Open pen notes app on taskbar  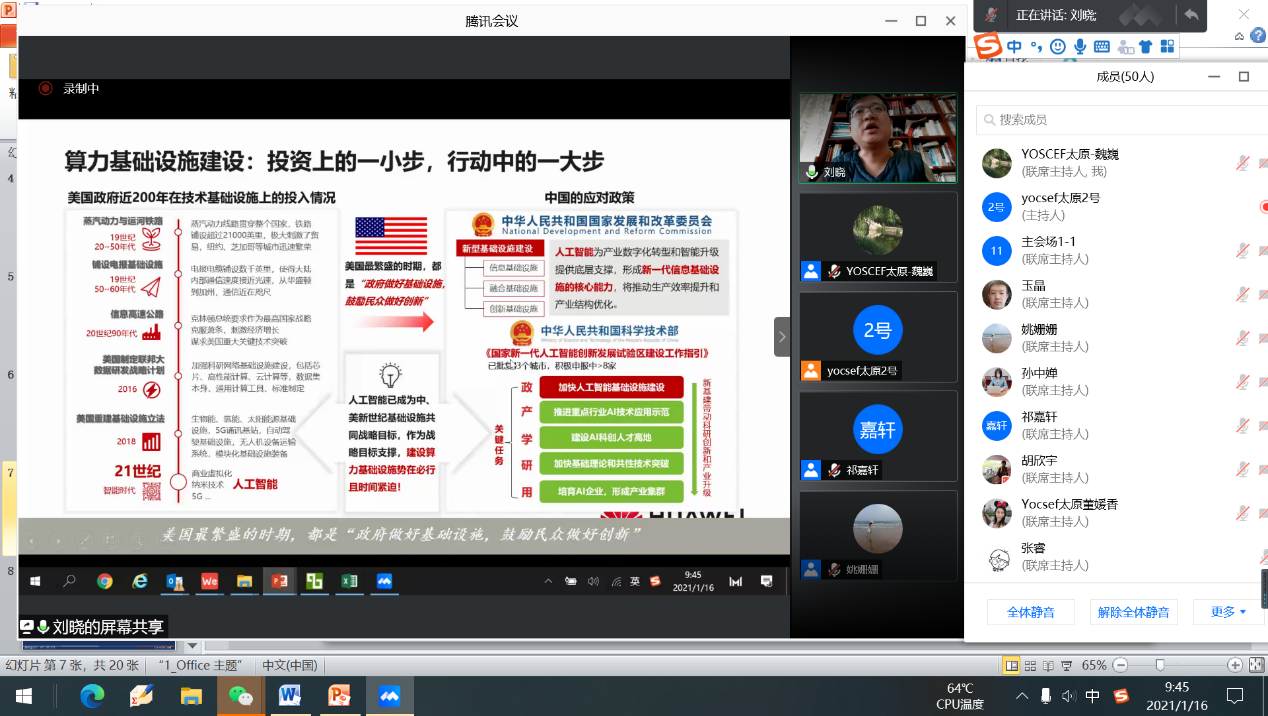click(x=141, y=695)
